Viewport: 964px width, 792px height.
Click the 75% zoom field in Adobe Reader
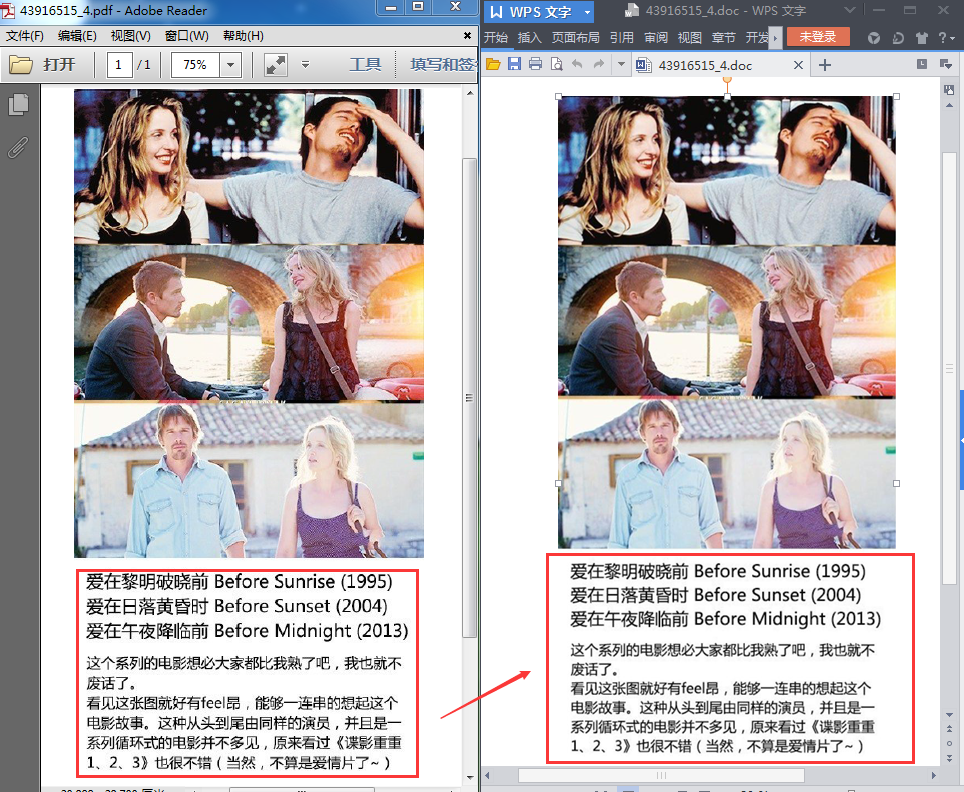[x=195, y=65]
